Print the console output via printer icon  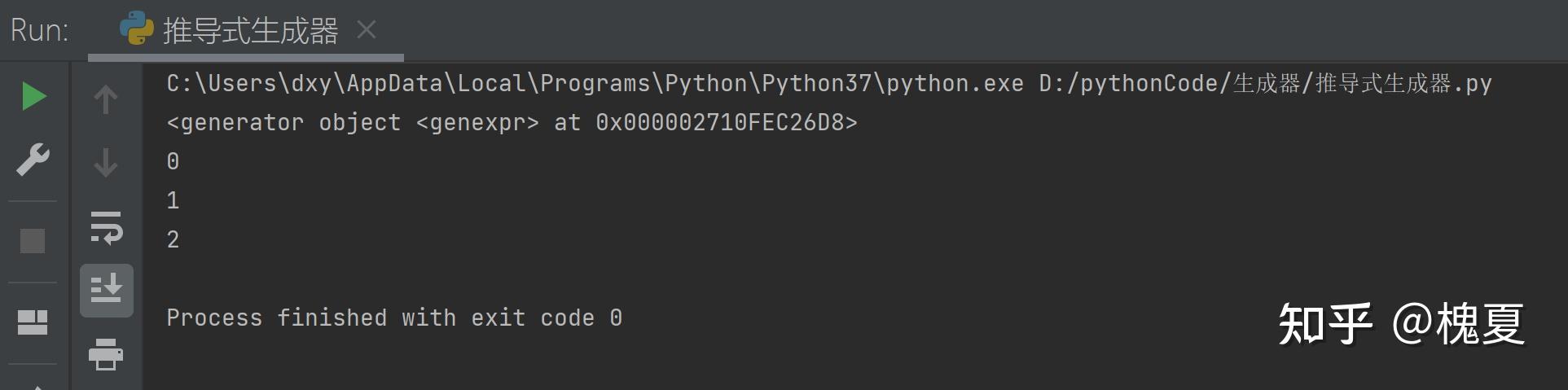click(x=106, y=354)
